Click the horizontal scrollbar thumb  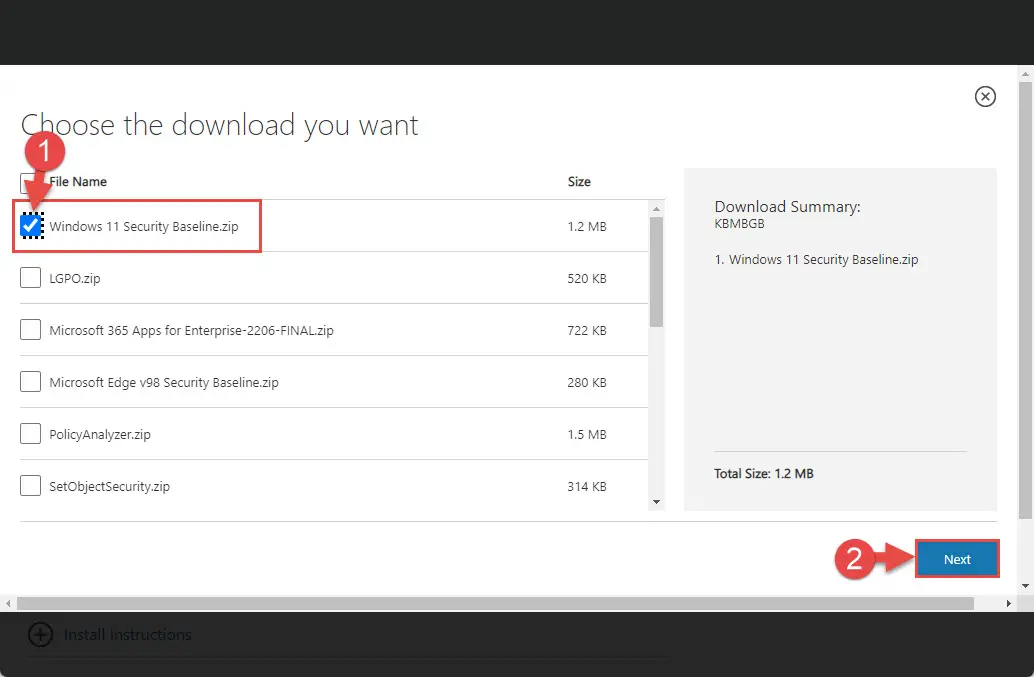click(x=495, y=603)
